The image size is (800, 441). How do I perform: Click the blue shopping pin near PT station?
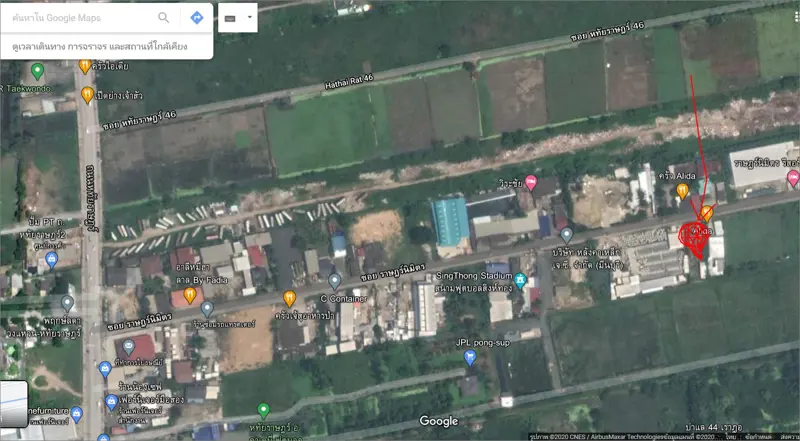[52, 260]
